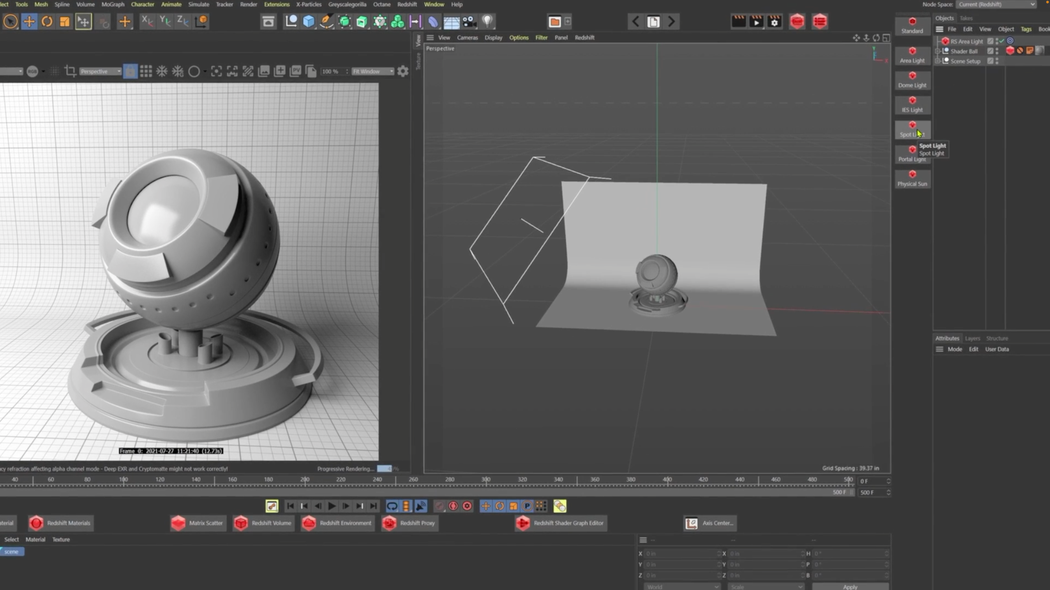Select the Dome Light icon
This screenshot has height=590, width=1050.
(912, 81)
